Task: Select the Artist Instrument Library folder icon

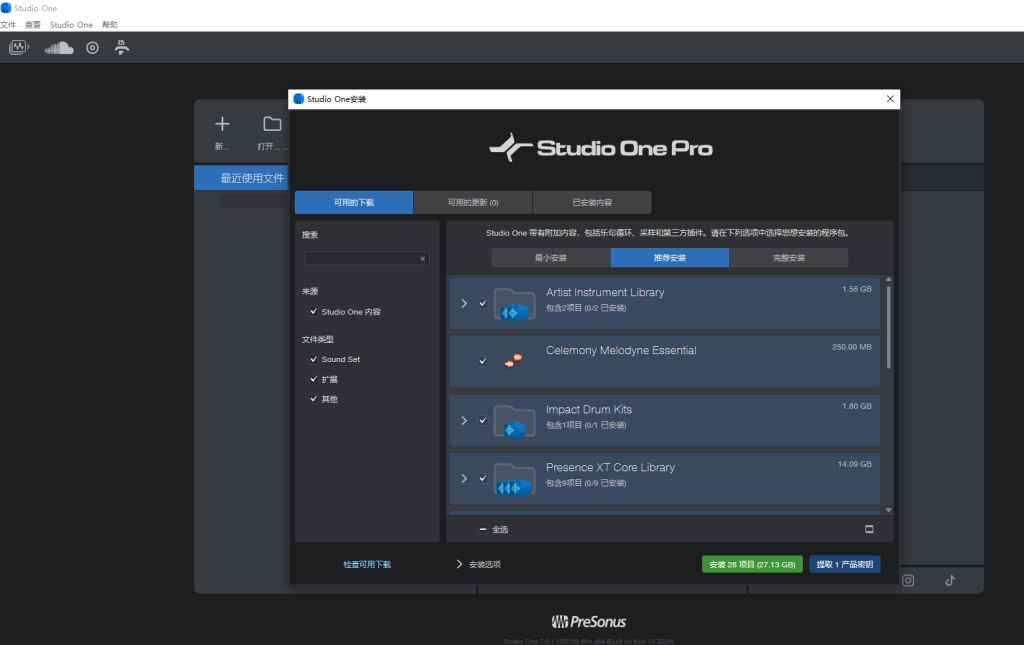Action: coord(514,303)
